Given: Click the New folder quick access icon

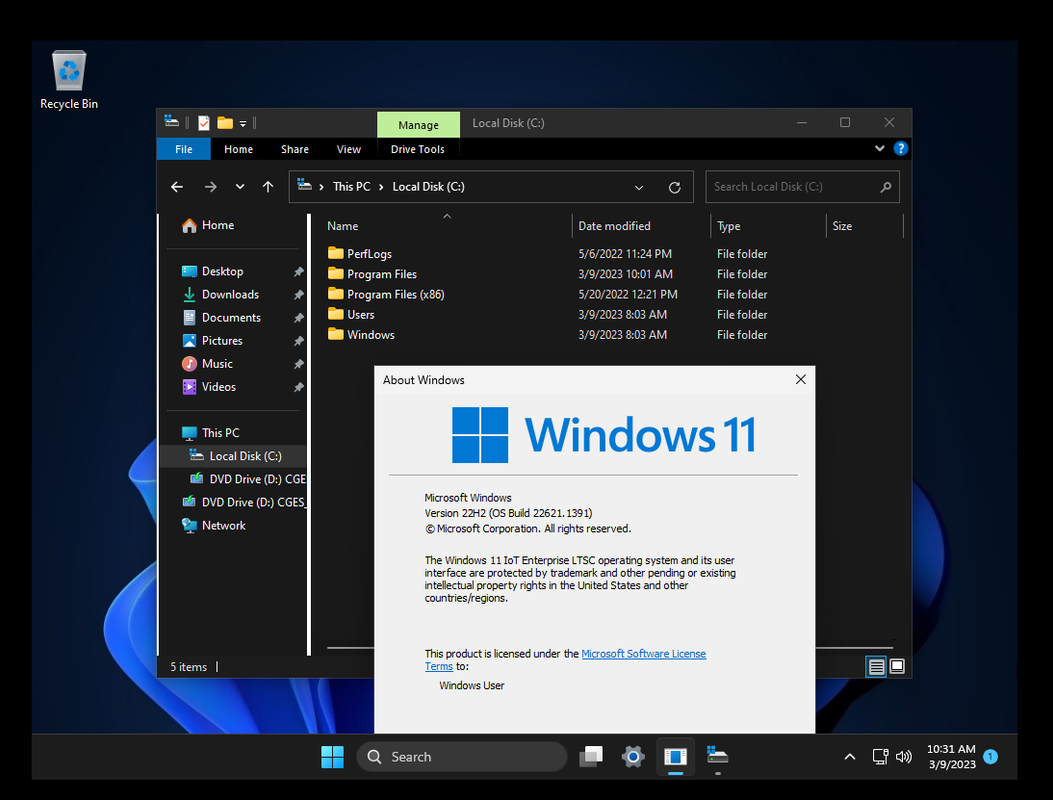Looking at the screenshot, I should (225, 123).
